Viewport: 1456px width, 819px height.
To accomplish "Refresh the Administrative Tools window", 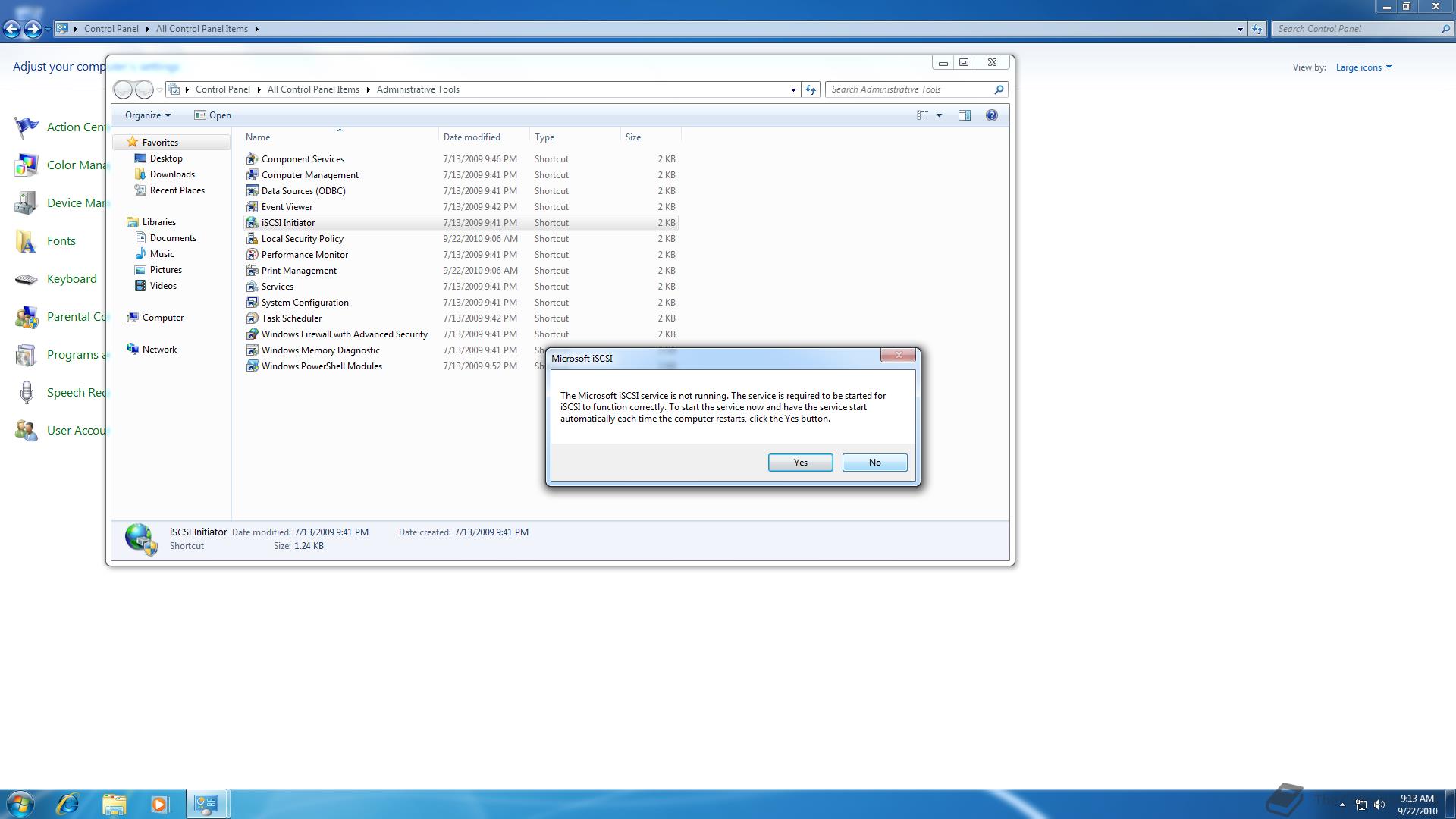I will [811, 89].
